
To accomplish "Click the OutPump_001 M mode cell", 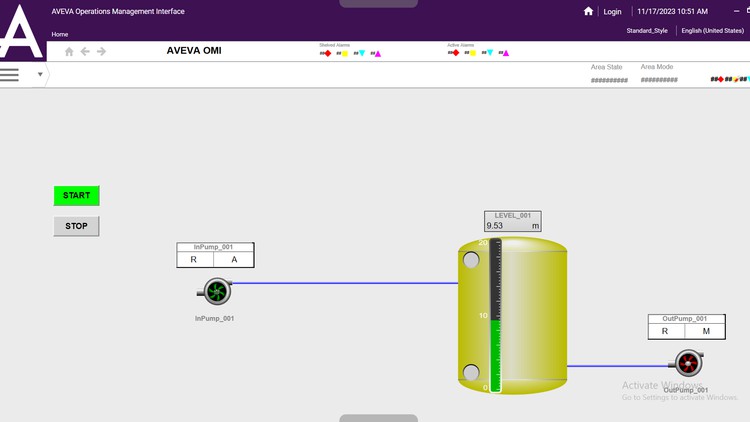I will 706,331.
